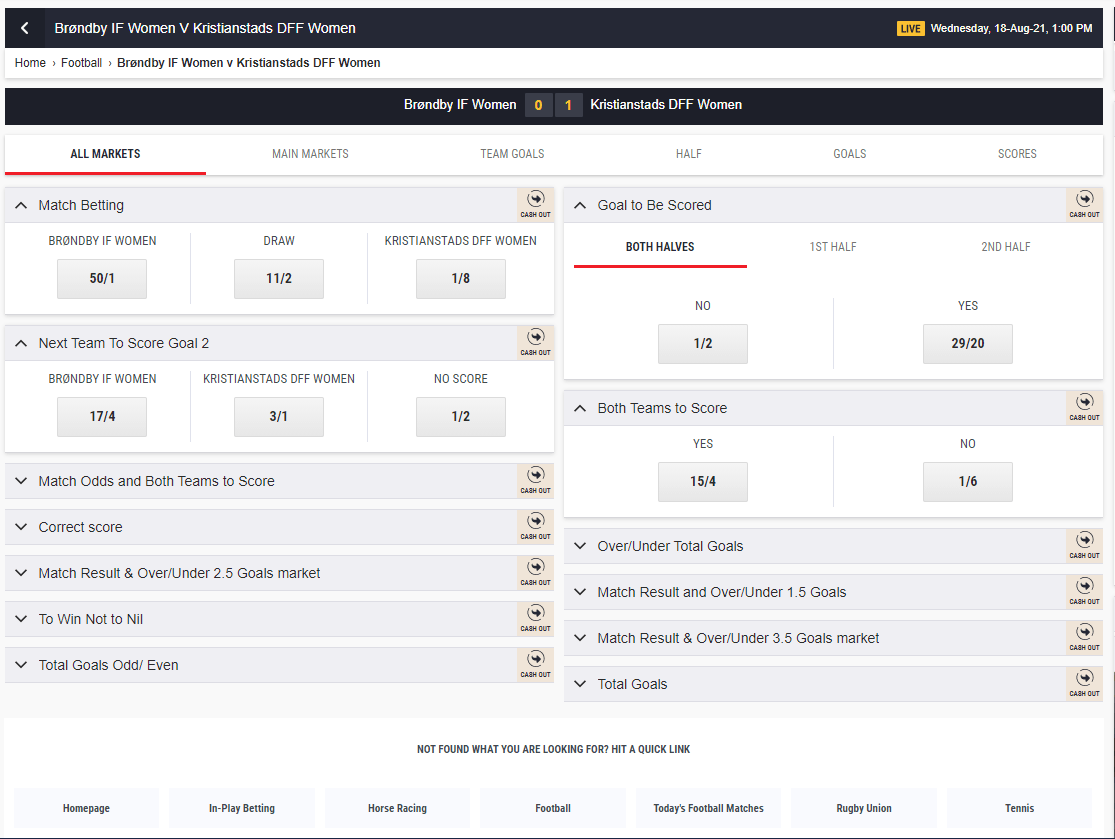Click Cash Out icon for Correct score

point(535,526)
